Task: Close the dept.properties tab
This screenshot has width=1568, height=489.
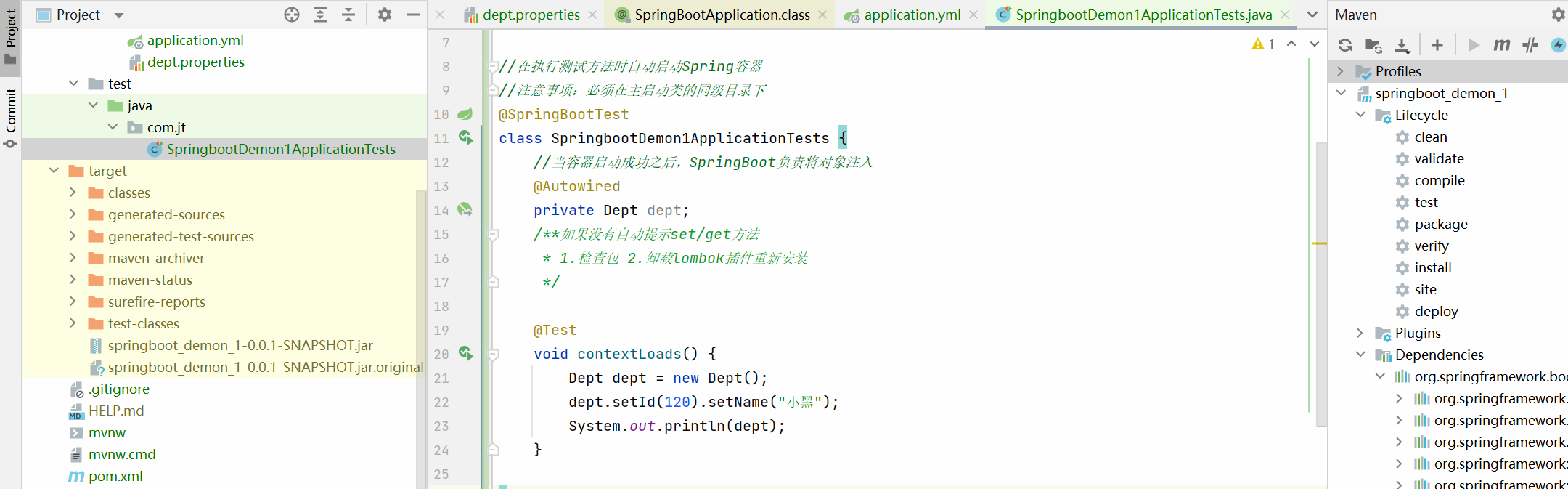Action: pos(592,15)
